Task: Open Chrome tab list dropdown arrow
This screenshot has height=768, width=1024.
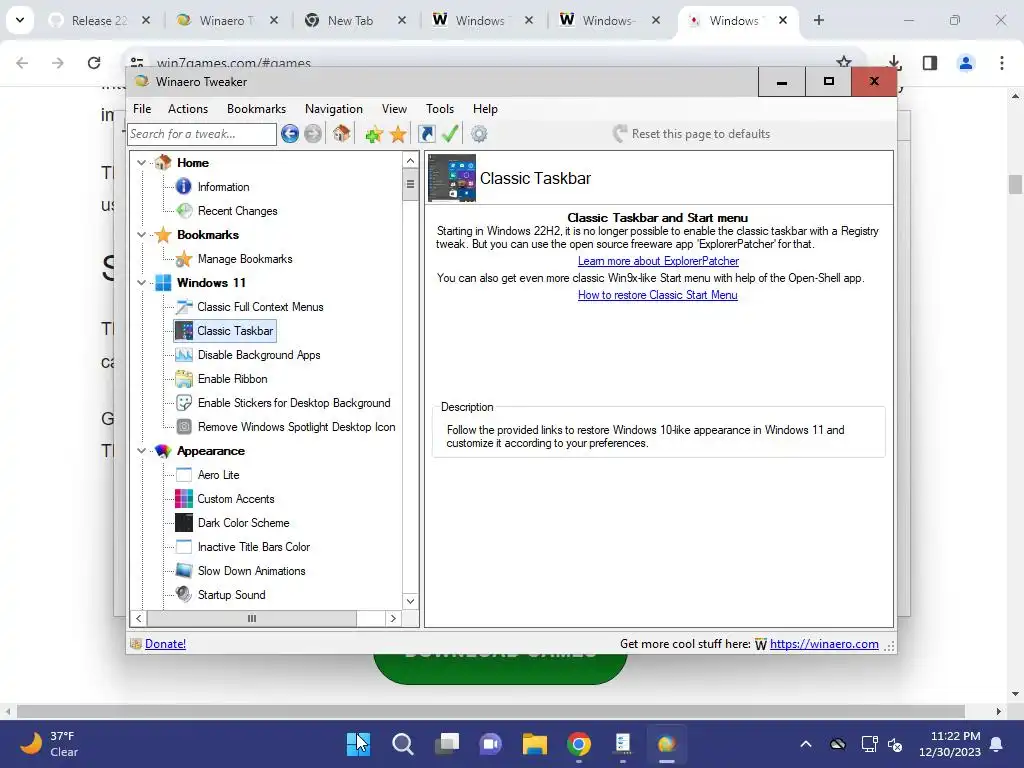Action: tap(20, 20)
